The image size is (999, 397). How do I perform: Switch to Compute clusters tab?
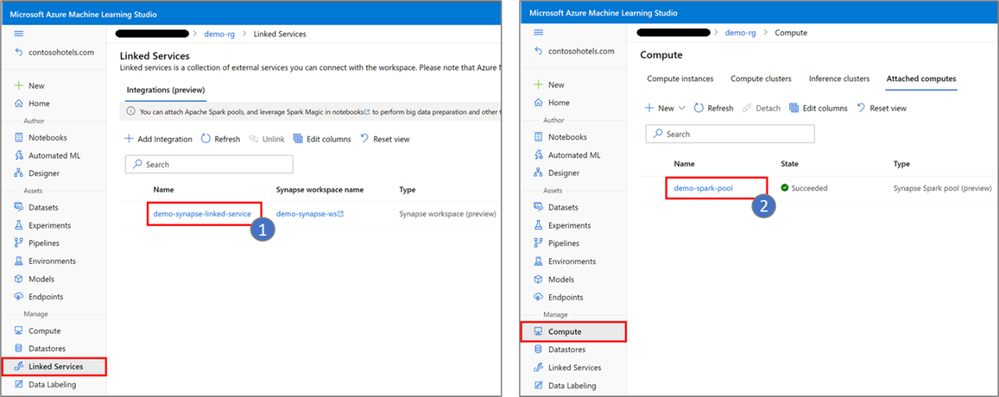tap(761, 79)
